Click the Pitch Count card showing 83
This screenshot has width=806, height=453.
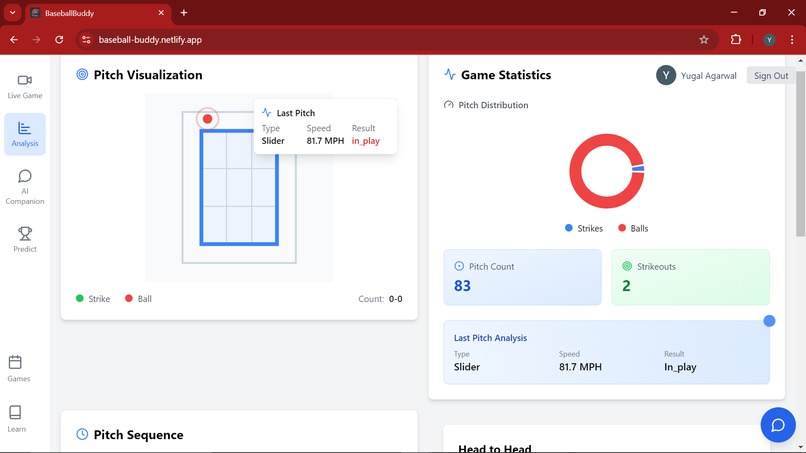522,277
